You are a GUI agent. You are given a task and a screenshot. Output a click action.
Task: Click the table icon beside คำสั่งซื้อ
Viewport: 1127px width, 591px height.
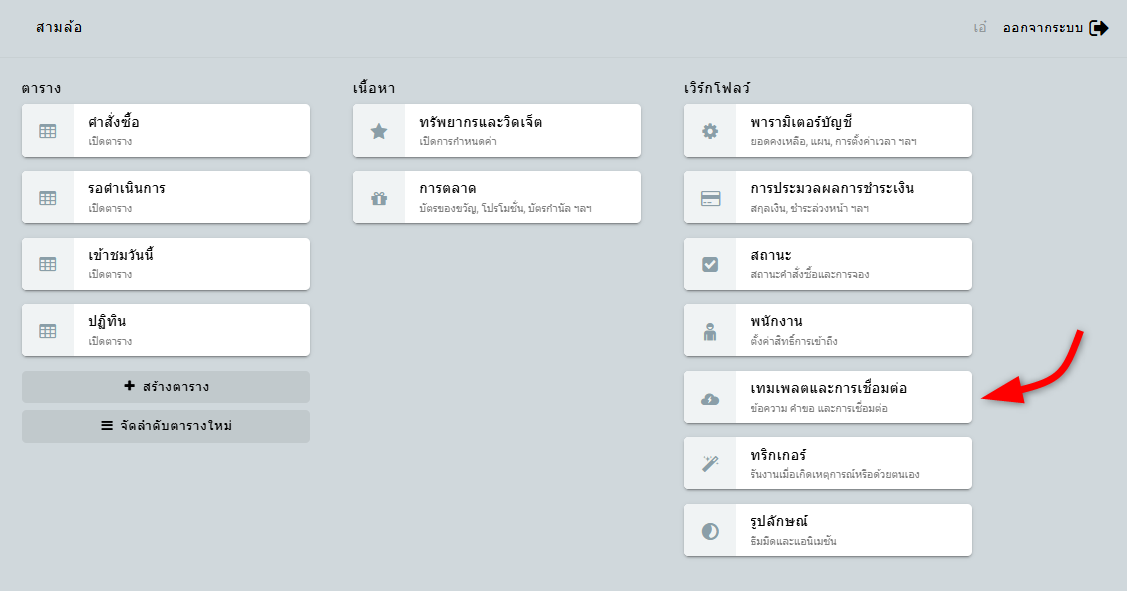coord(48,131)
